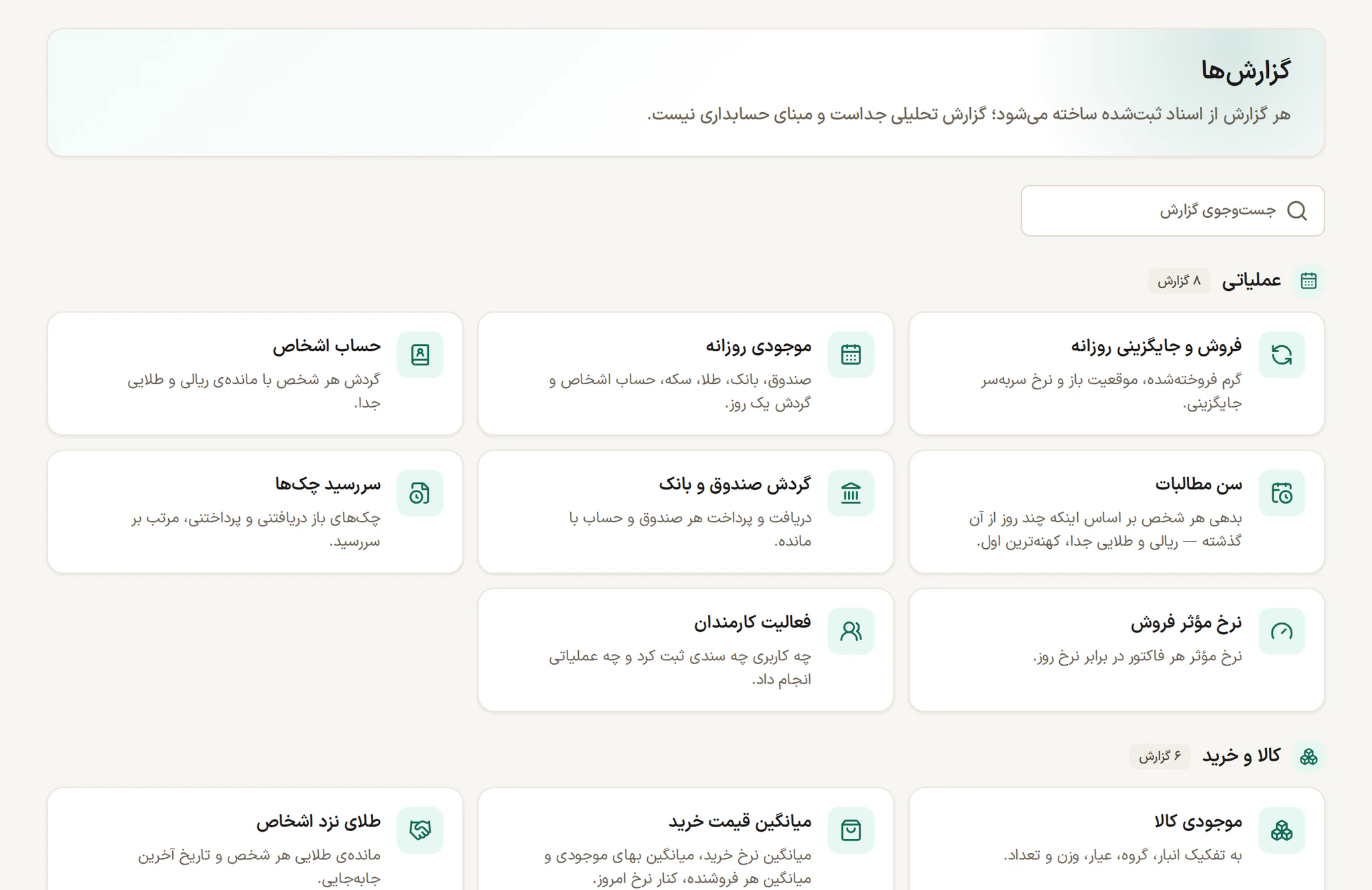Image resolution: width=1372 pixels, height=890 pixels.
Task: Open the موجودی روزانه report title
Action: pos(758,346)
